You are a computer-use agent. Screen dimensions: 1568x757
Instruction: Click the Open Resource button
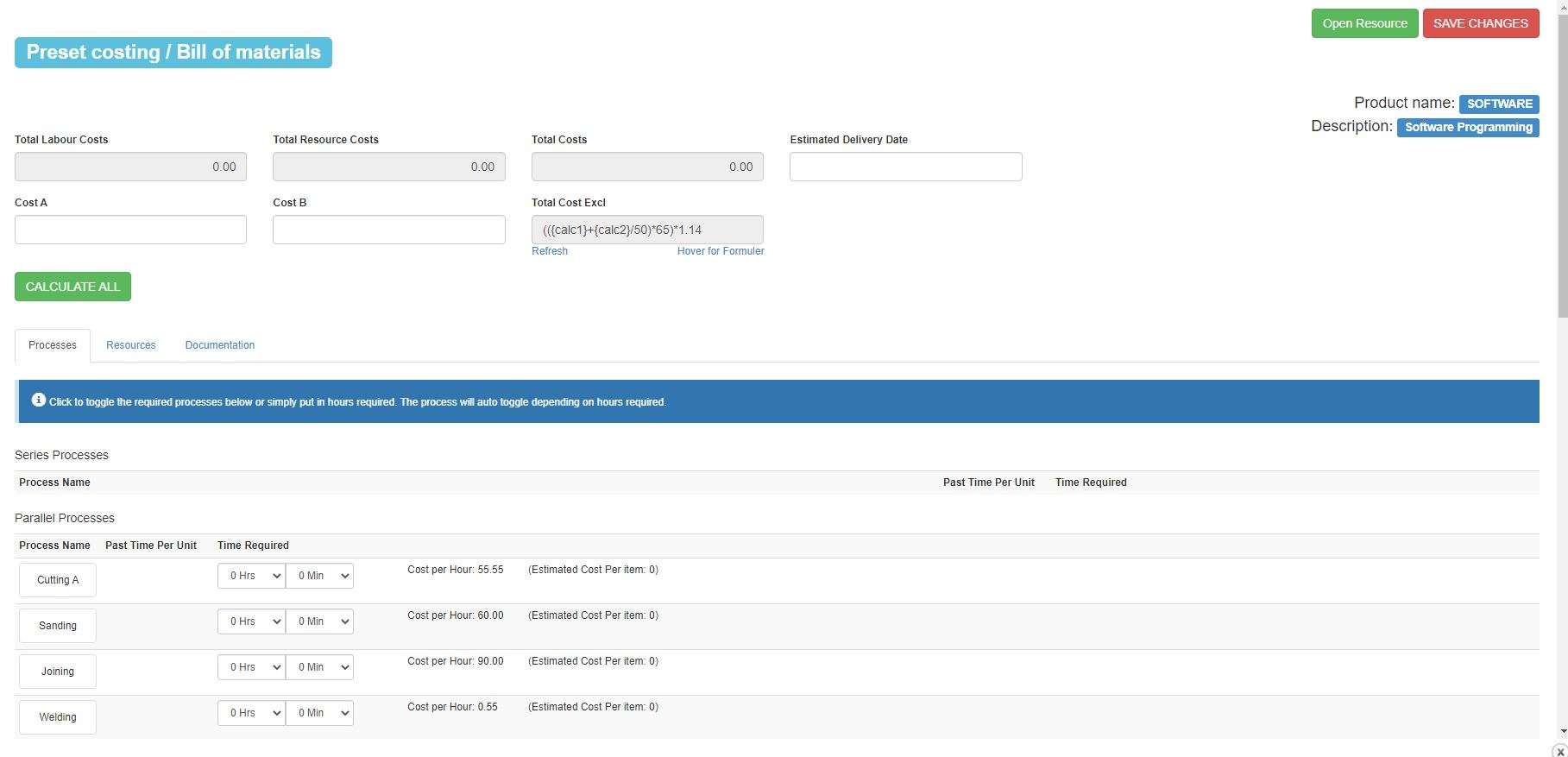pos(1364,23)
